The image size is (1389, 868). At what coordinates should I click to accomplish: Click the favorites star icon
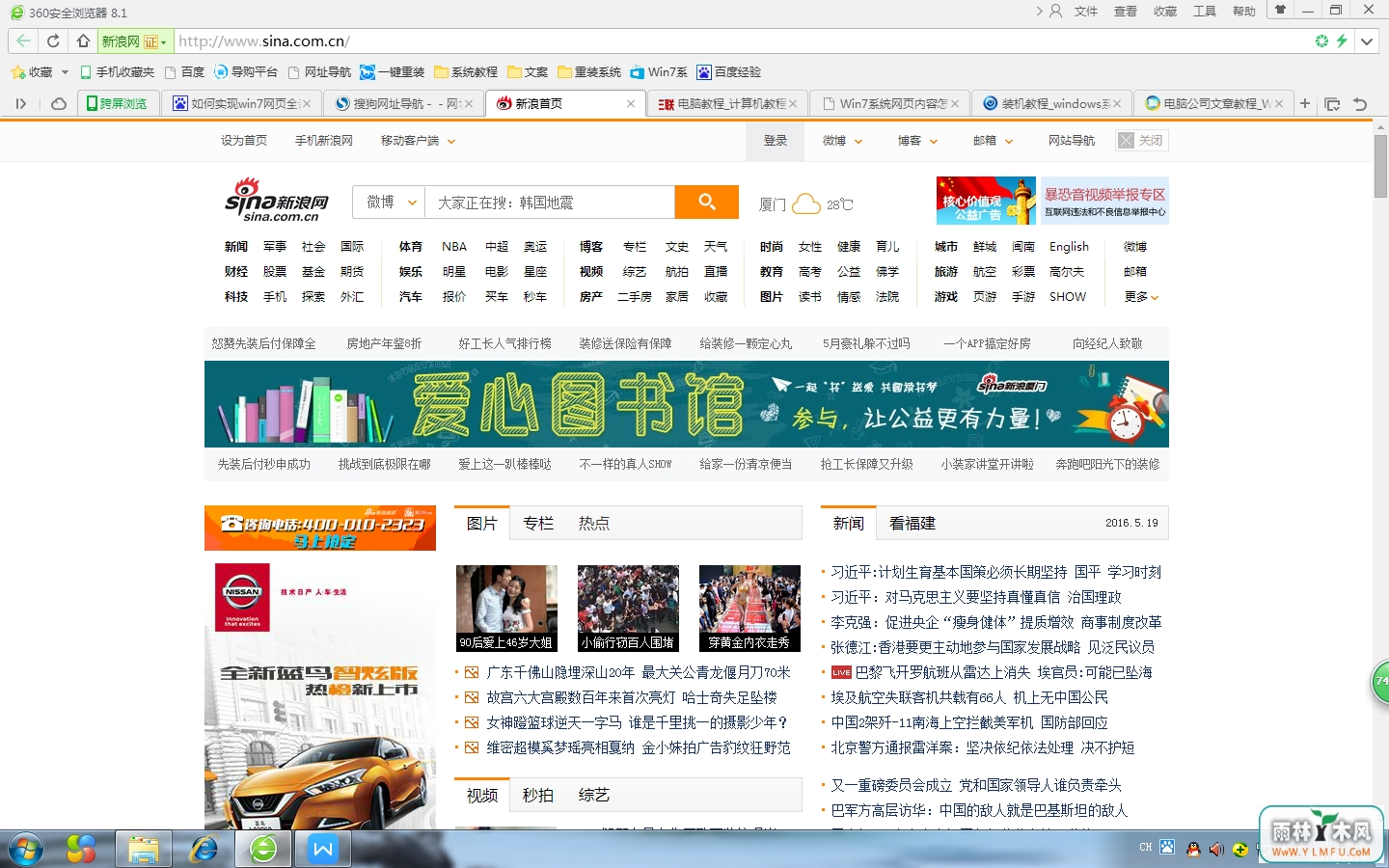pos(17,72)
